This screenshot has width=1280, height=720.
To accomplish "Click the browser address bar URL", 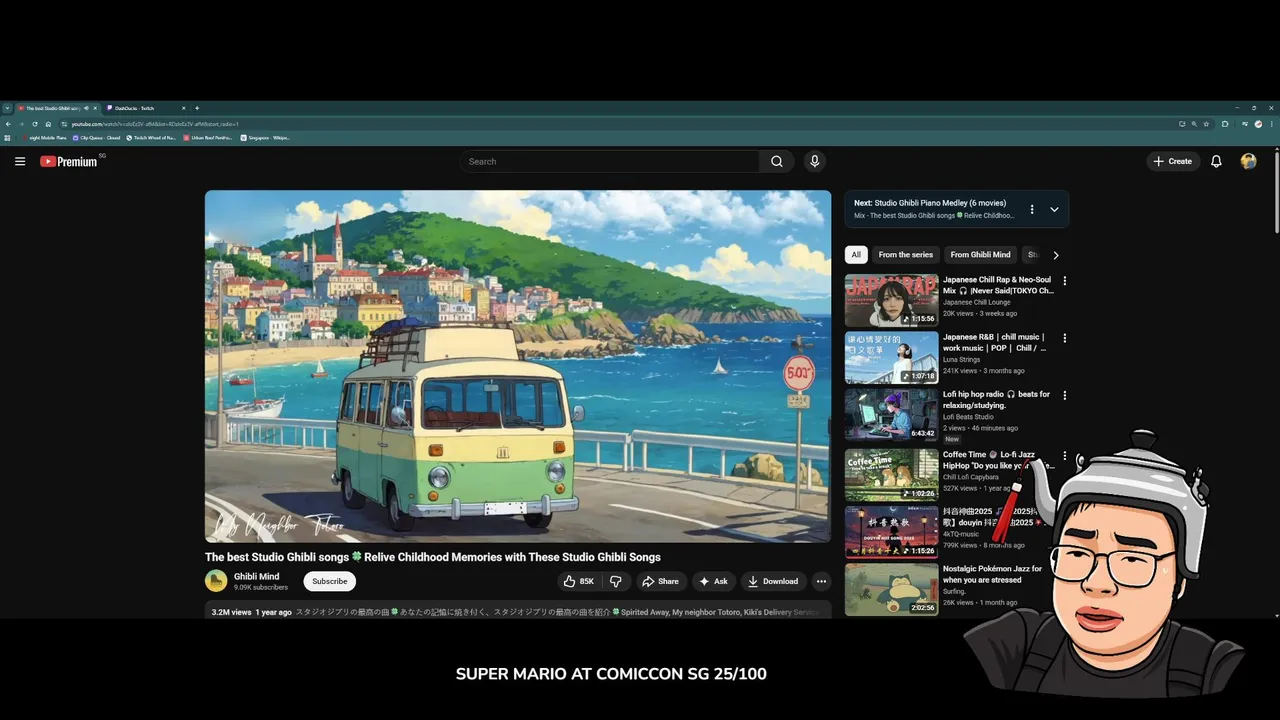I will pos(155,124).
